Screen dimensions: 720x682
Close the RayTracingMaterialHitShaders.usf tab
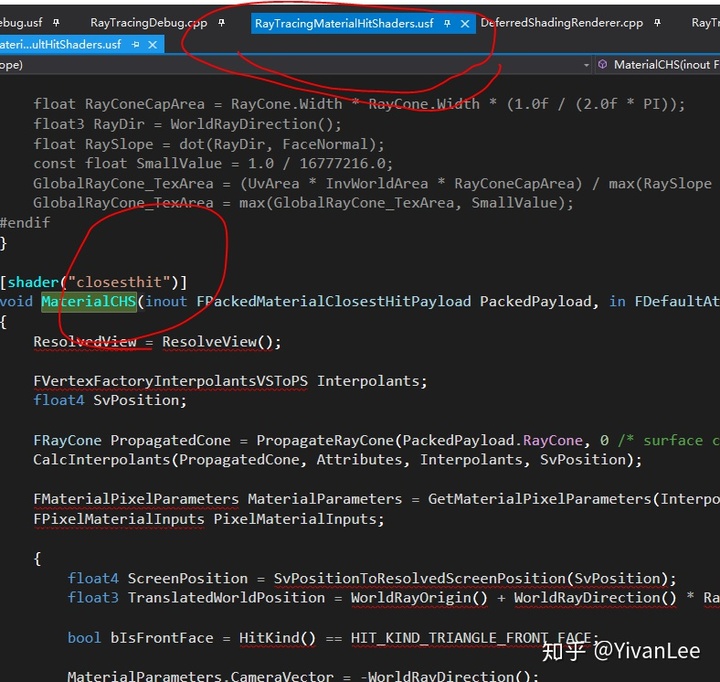[x=465, y=23]
